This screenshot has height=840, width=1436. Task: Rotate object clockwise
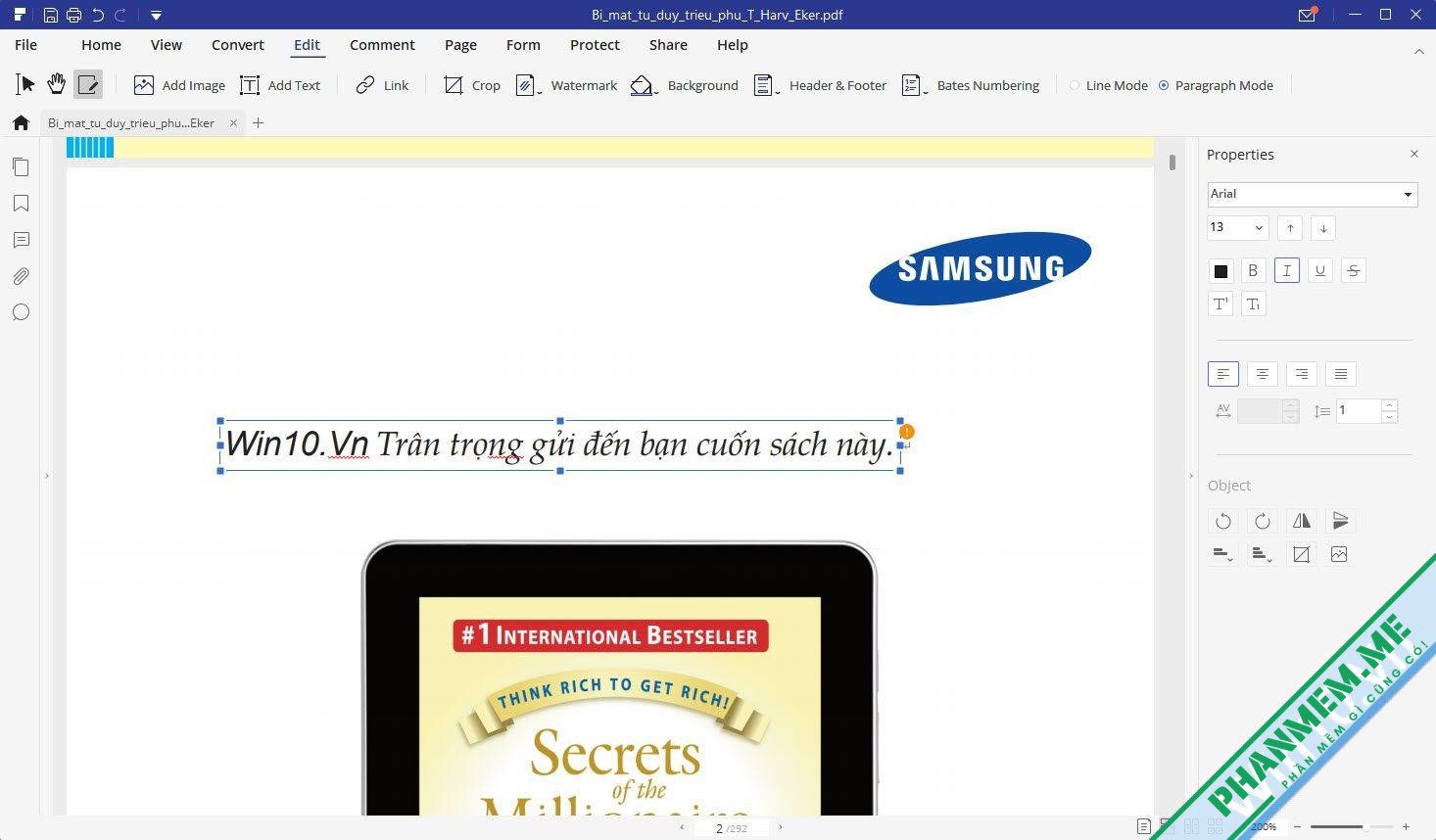(x=1263, y=521)
